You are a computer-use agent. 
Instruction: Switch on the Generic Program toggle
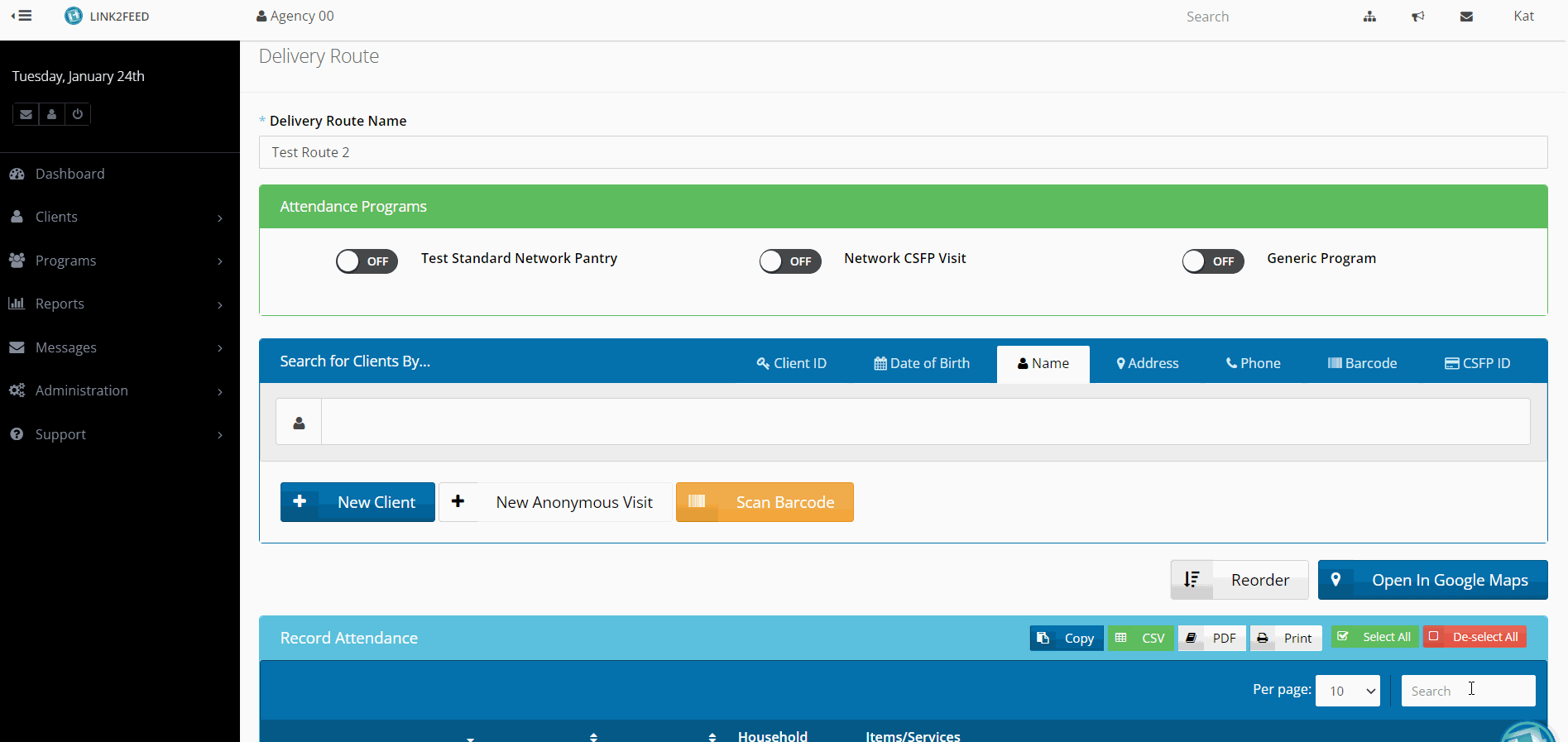(1212, 261)
